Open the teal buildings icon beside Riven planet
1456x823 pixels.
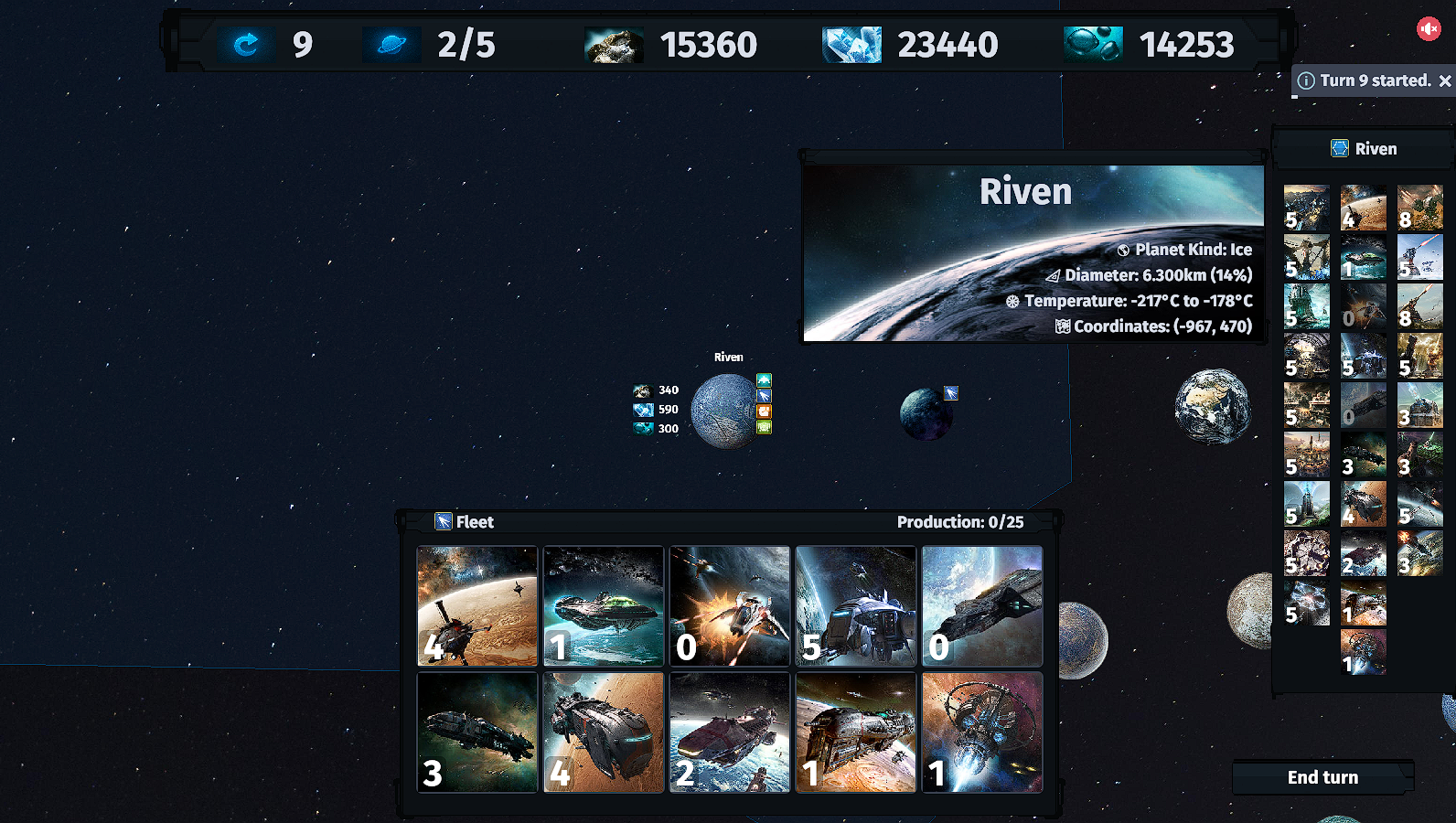click(764, 380)
